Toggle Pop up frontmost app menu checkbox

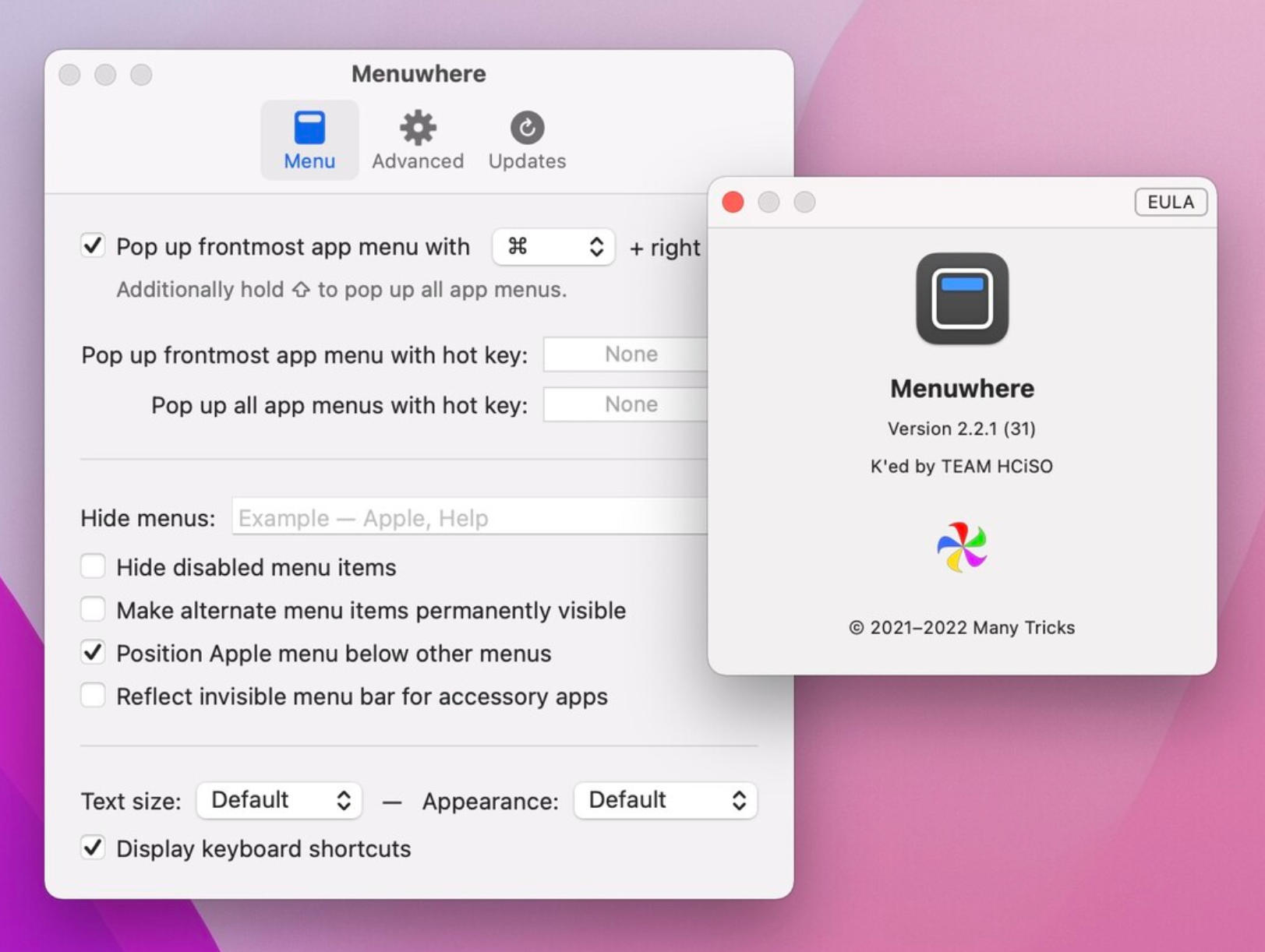[93, 246]
